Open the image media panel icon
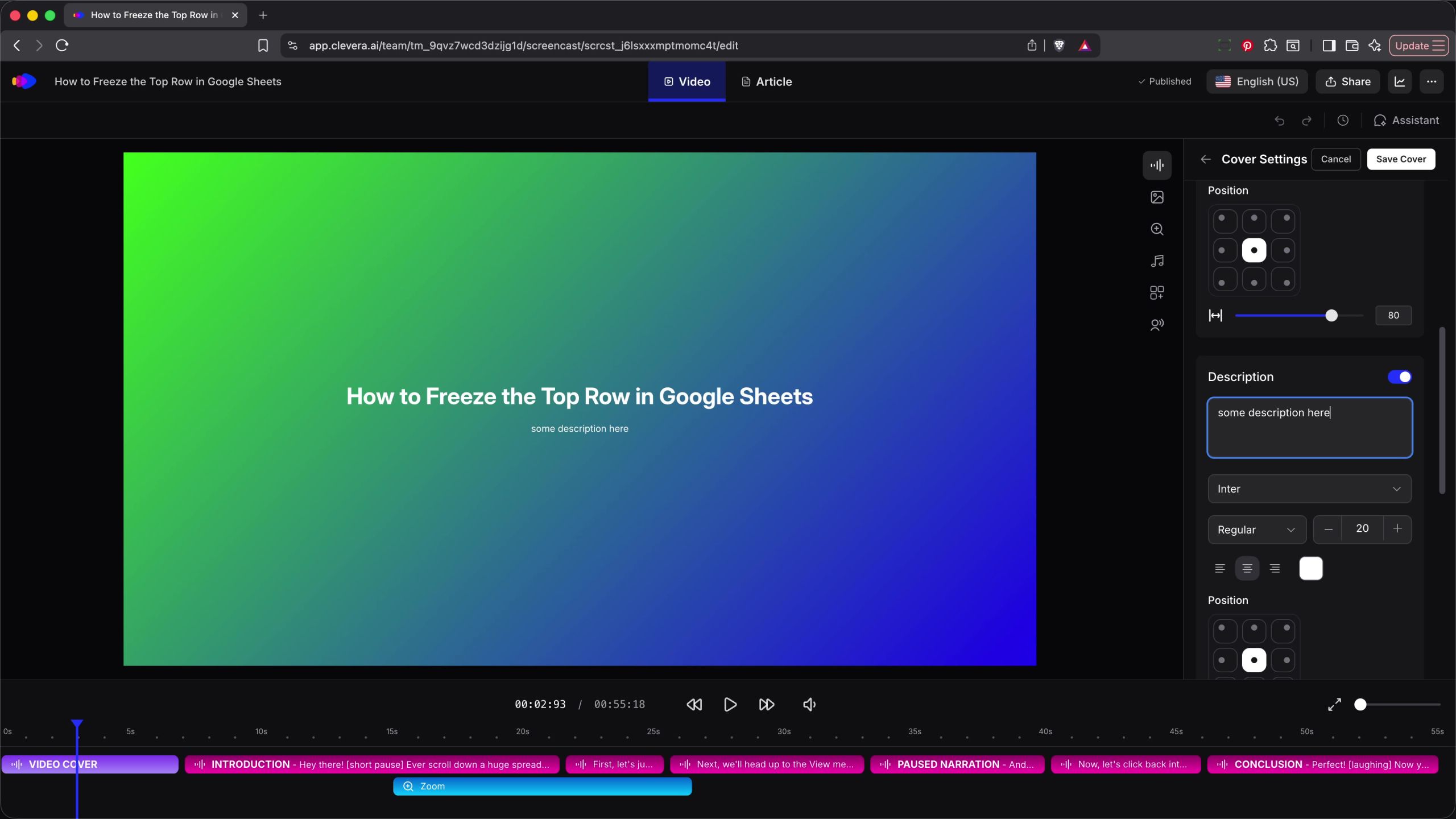Image resolution: width=1456 pixels, height=819 pixels. tap(1157, 197)
